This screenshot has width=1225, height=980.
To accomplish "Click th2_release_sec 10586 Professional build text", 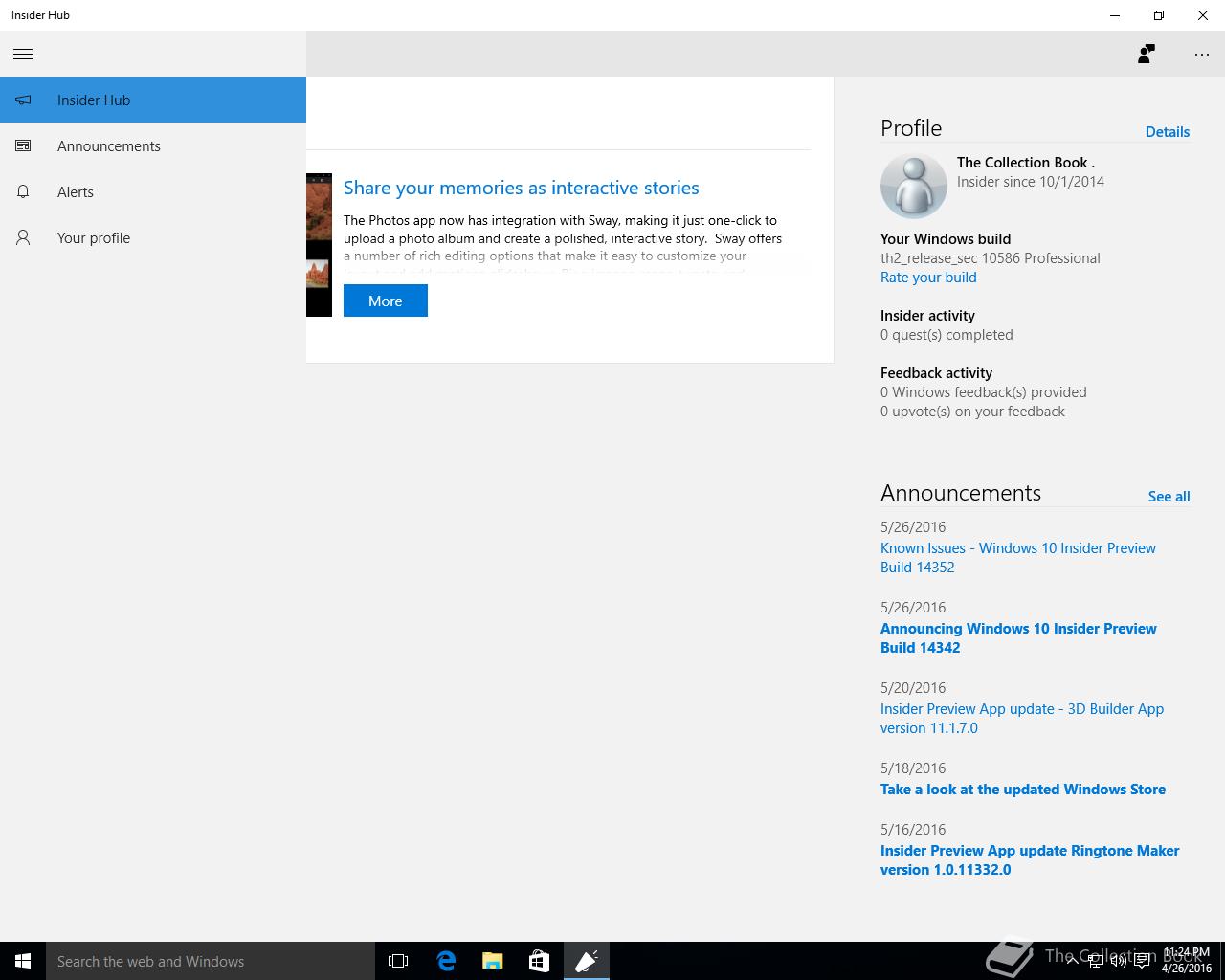I will tap(991, 258).
